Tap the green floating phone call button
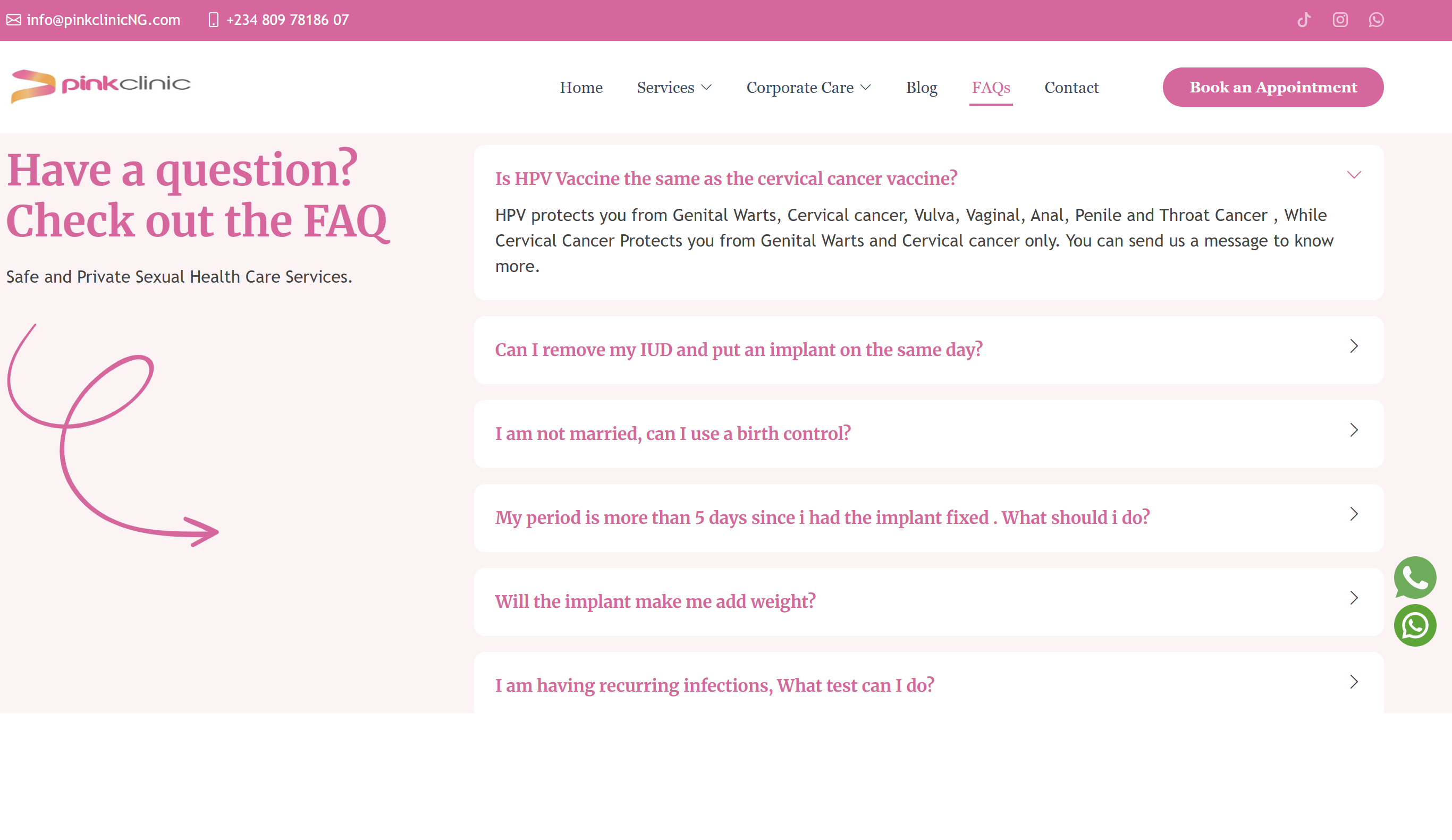Image resolution: width=1452 pixels, height=840 pixels. coord(1415,576)
